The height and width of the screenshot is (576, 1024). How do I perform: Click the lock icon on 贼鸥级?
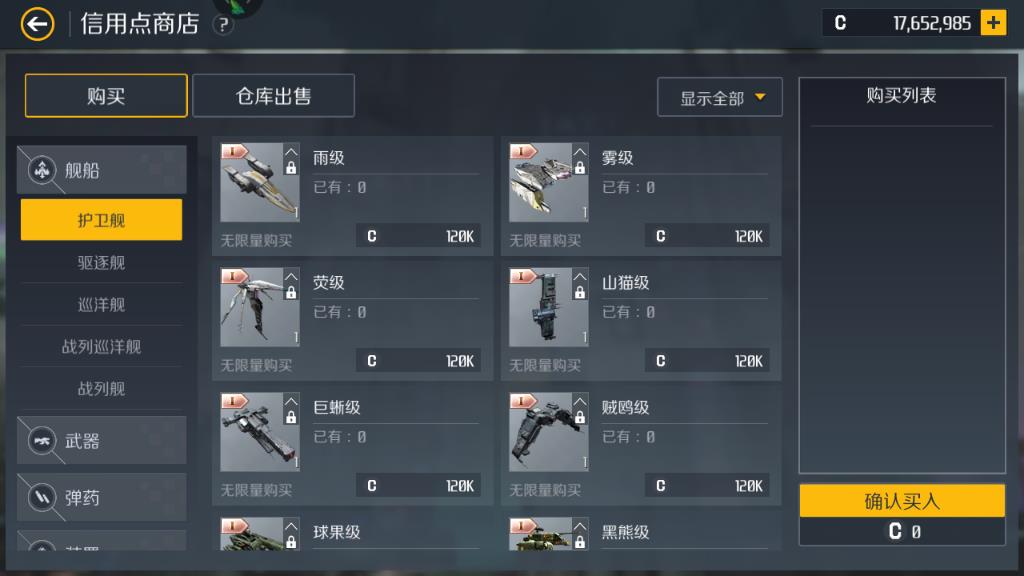580,417
